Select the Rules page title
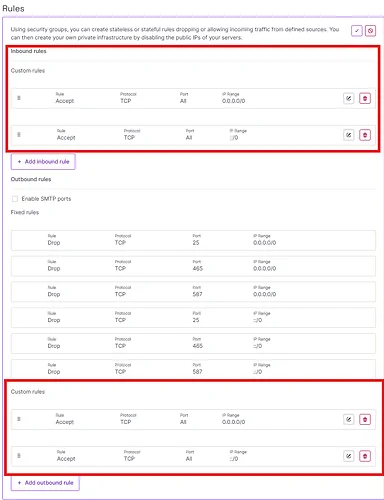The height and width of the screenshot is (500, 384). point(13,9)
